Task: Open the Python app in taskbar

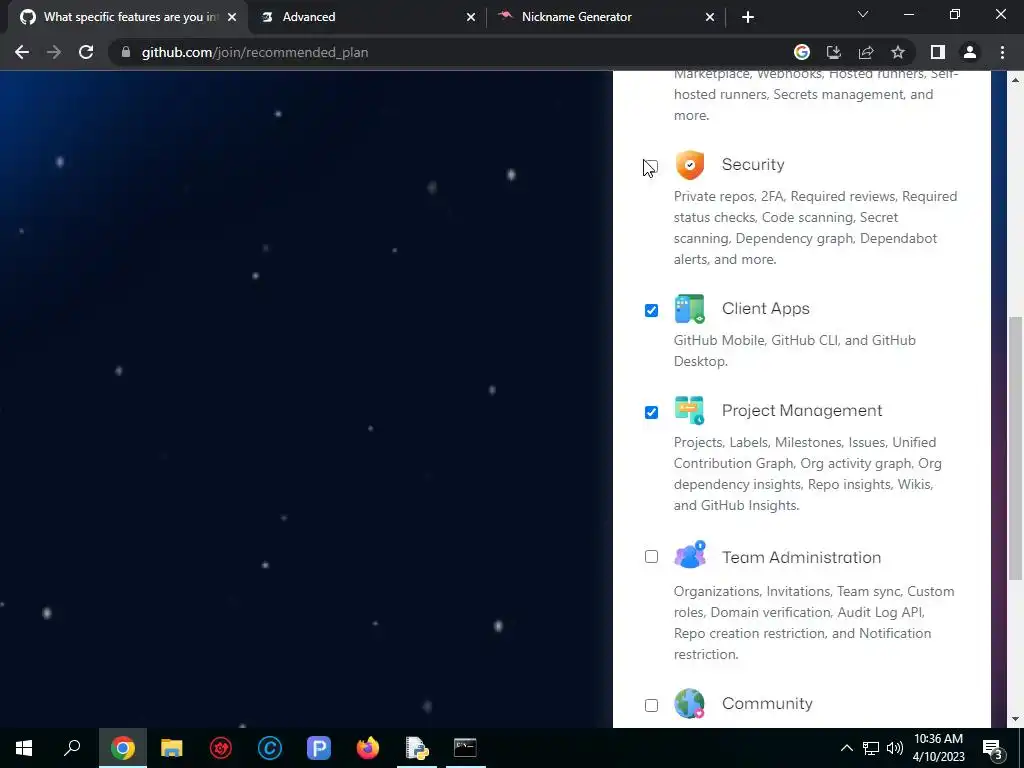Action: pyautogui.click(x=417, y=748)
